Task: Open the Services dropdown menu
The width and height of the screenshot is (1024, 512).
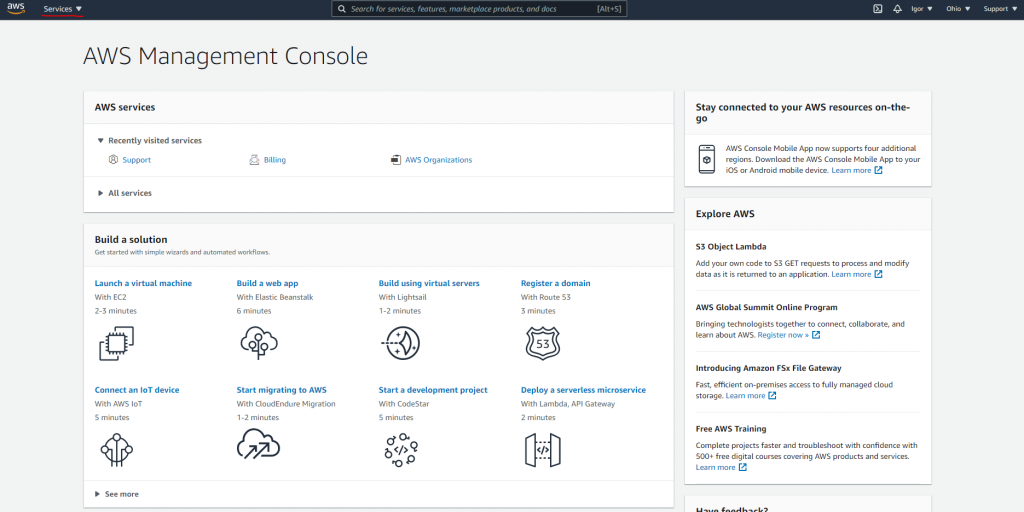Action: pyautogui.click(x=63, y=9)
